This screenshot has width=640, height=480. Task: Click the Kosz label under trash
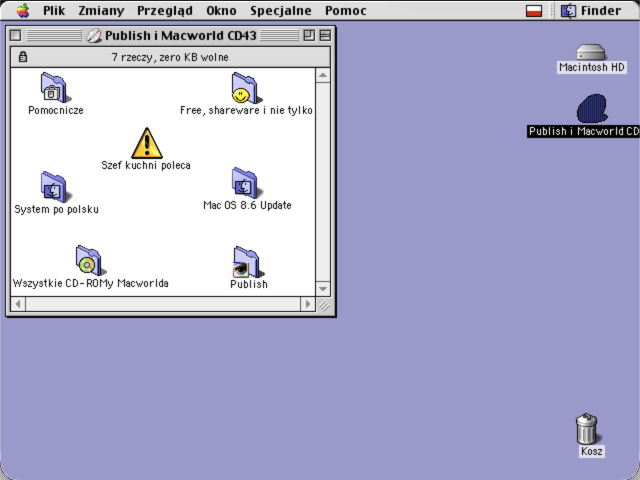tap(591, 451)
